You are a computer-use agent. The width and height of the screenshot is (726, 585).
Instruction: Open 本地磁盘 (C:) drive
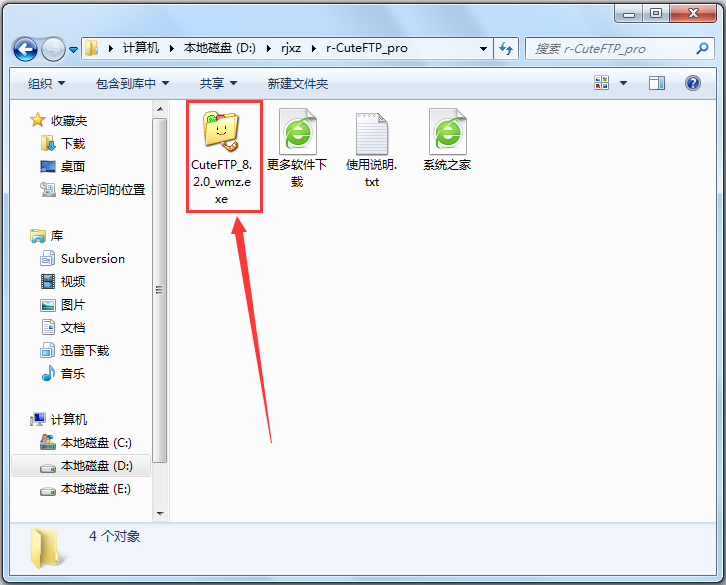click(x=96, y=443)
